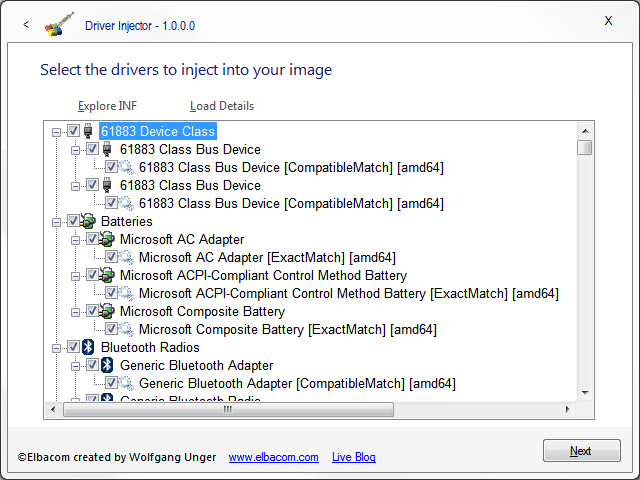The image size is (640, 480).
Task: Click the Microsoft ACPI-Compliant Control Method Battery icon
Action: (107, 275)
